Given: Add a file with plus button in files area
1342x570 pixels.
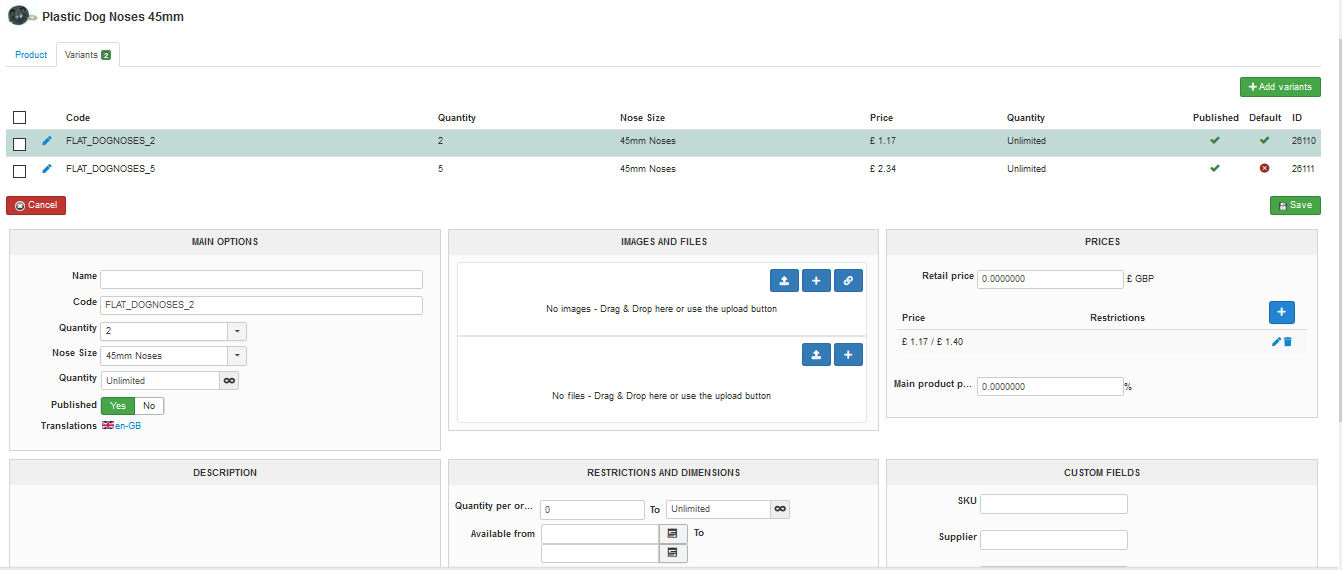Looking at the screenshot, I should [x=848, y=354].
